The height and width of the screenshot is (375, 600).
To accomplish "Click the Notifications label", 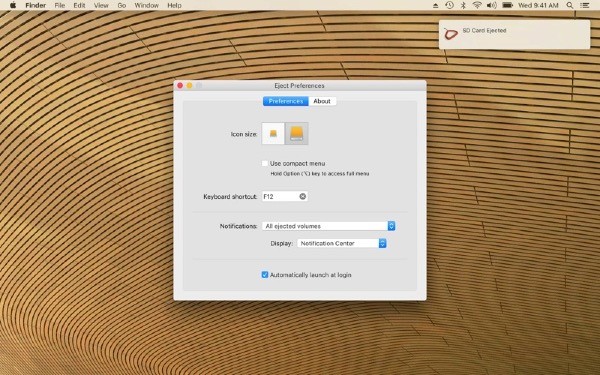I will pos(238,226).
